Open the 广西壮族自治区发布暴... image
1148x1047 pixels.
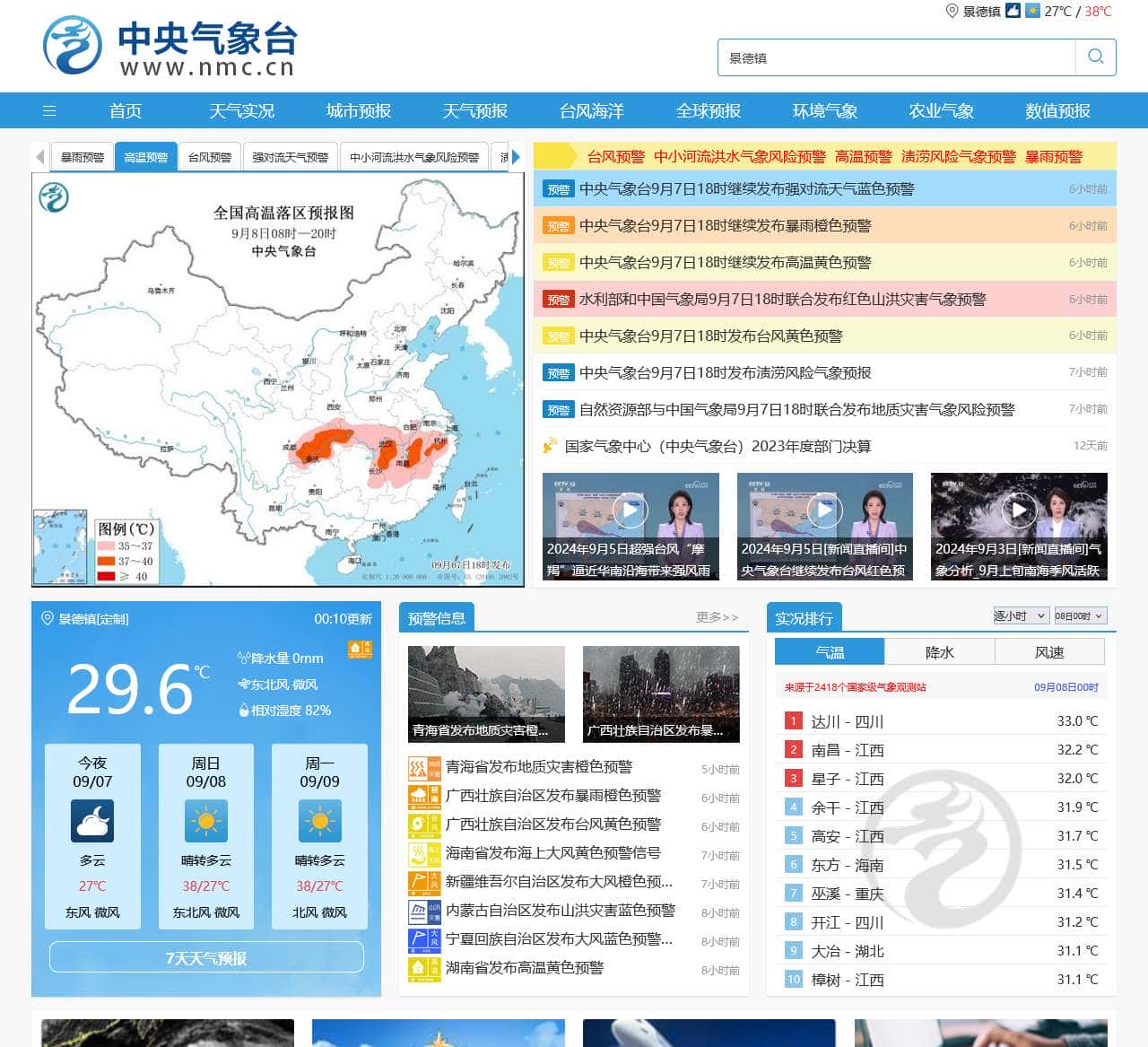[661, 694]
